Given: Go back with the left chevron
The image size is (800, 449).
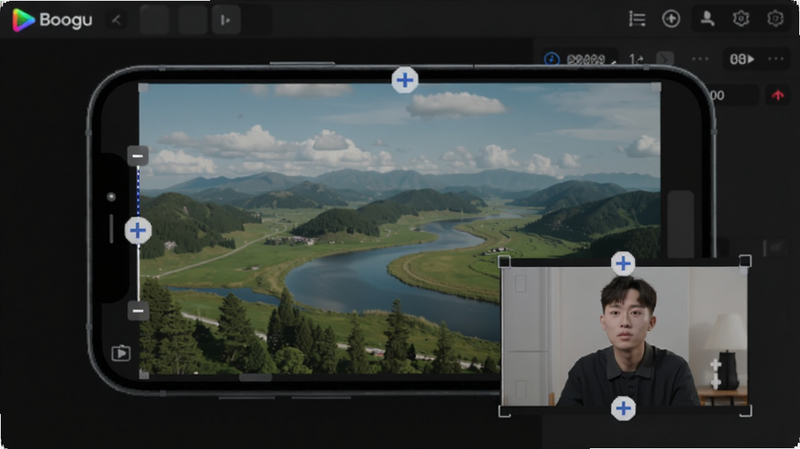Looking at the screenshot, I should 117,20.
